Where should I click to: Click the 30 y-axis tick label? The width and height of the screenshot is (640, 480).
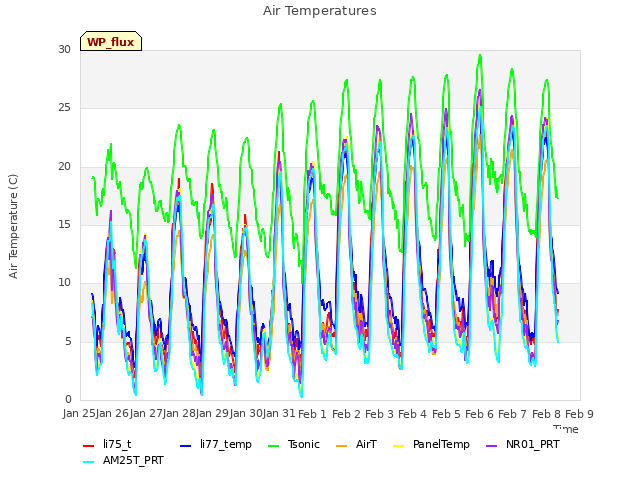(x=64, y=49)
